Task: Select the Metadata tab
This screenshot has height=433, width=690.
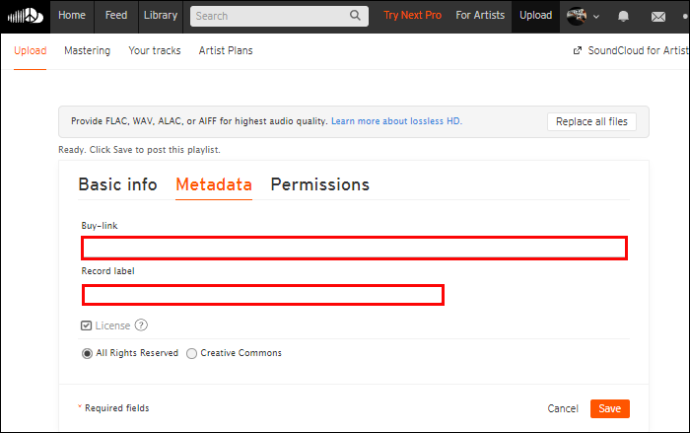Action: click(x=214, y=184)
